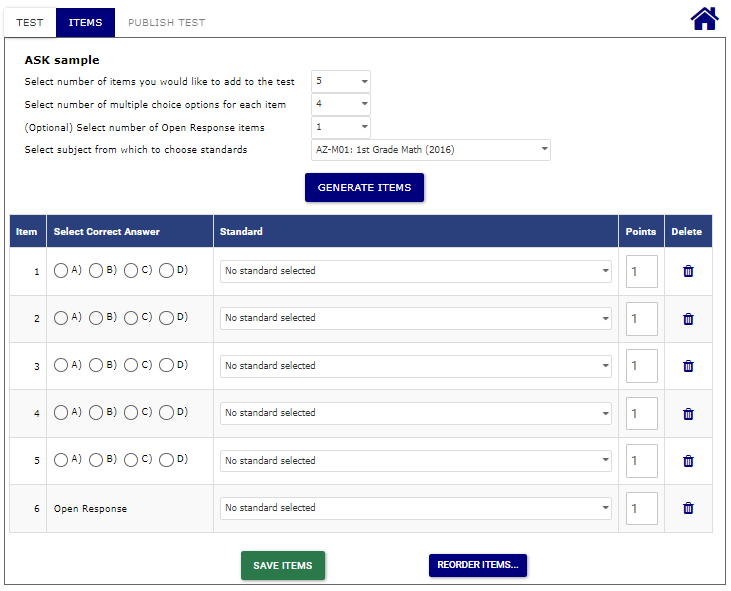The width and height of the screenshot is (731, 591).
Task: Delete item 1 with trash icon
Action: [x=688, y=271]
